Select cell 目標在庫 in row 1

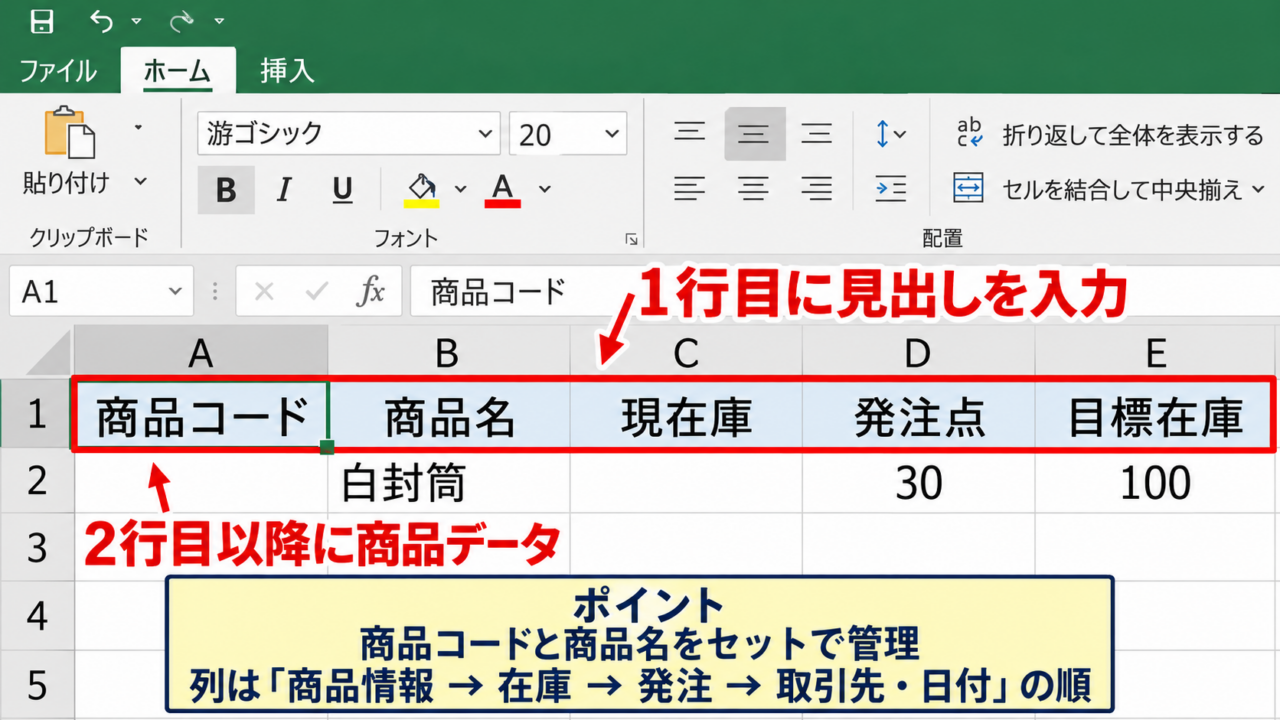tap(1155, 415)
